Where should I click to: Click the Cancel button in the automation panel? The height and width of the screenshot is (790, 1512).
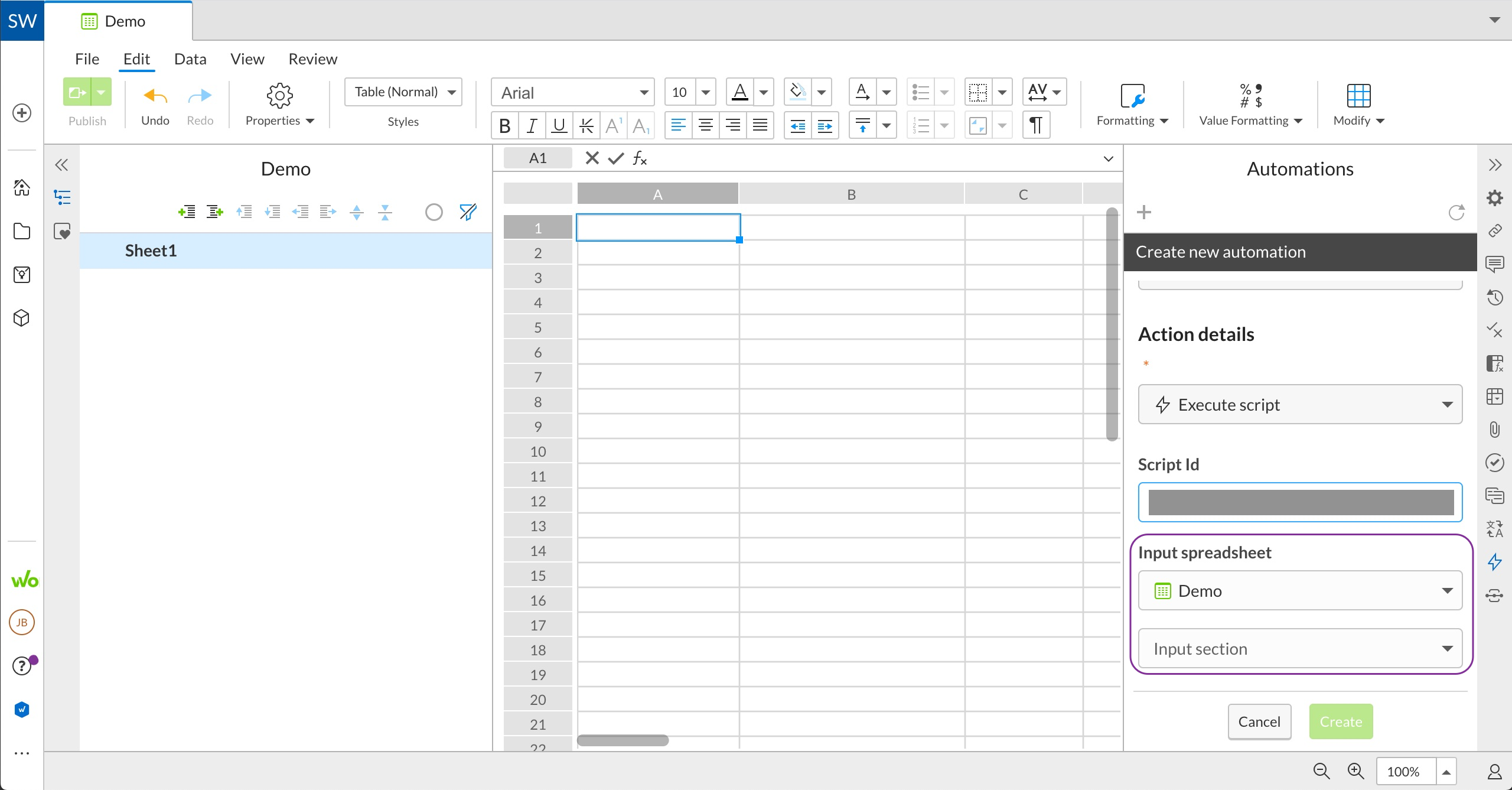coord(1259,721)
